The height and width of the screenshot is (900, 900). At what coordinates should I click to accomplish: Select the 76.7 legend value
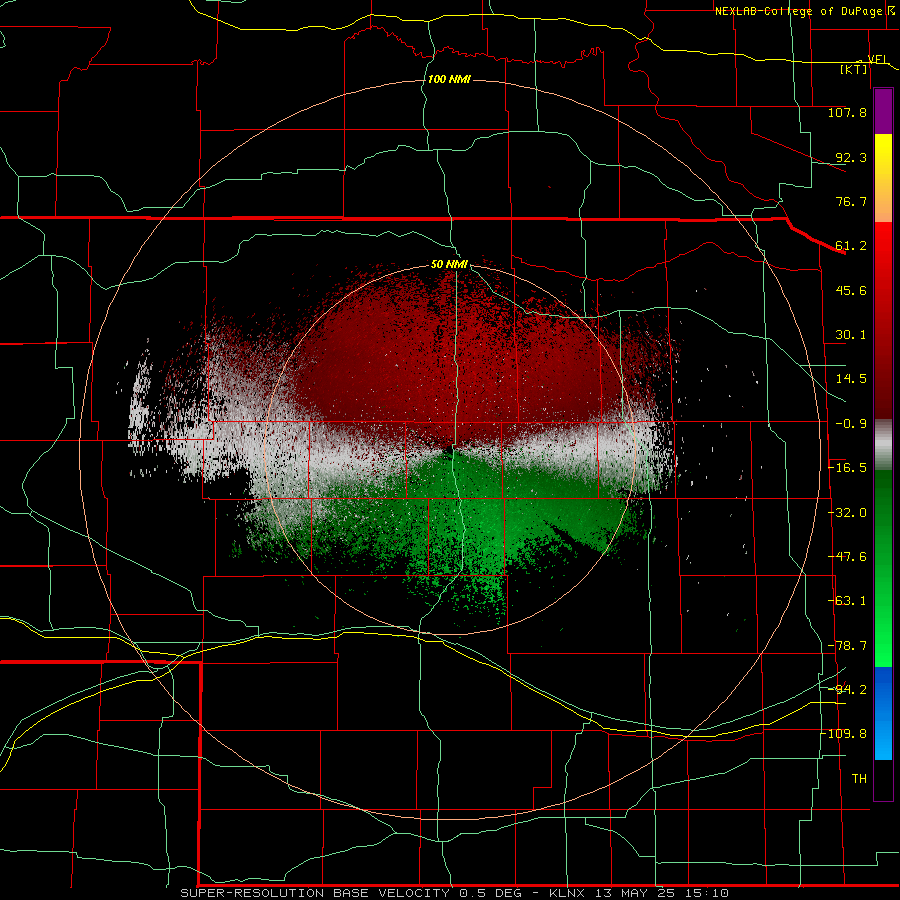coord(851,201)
